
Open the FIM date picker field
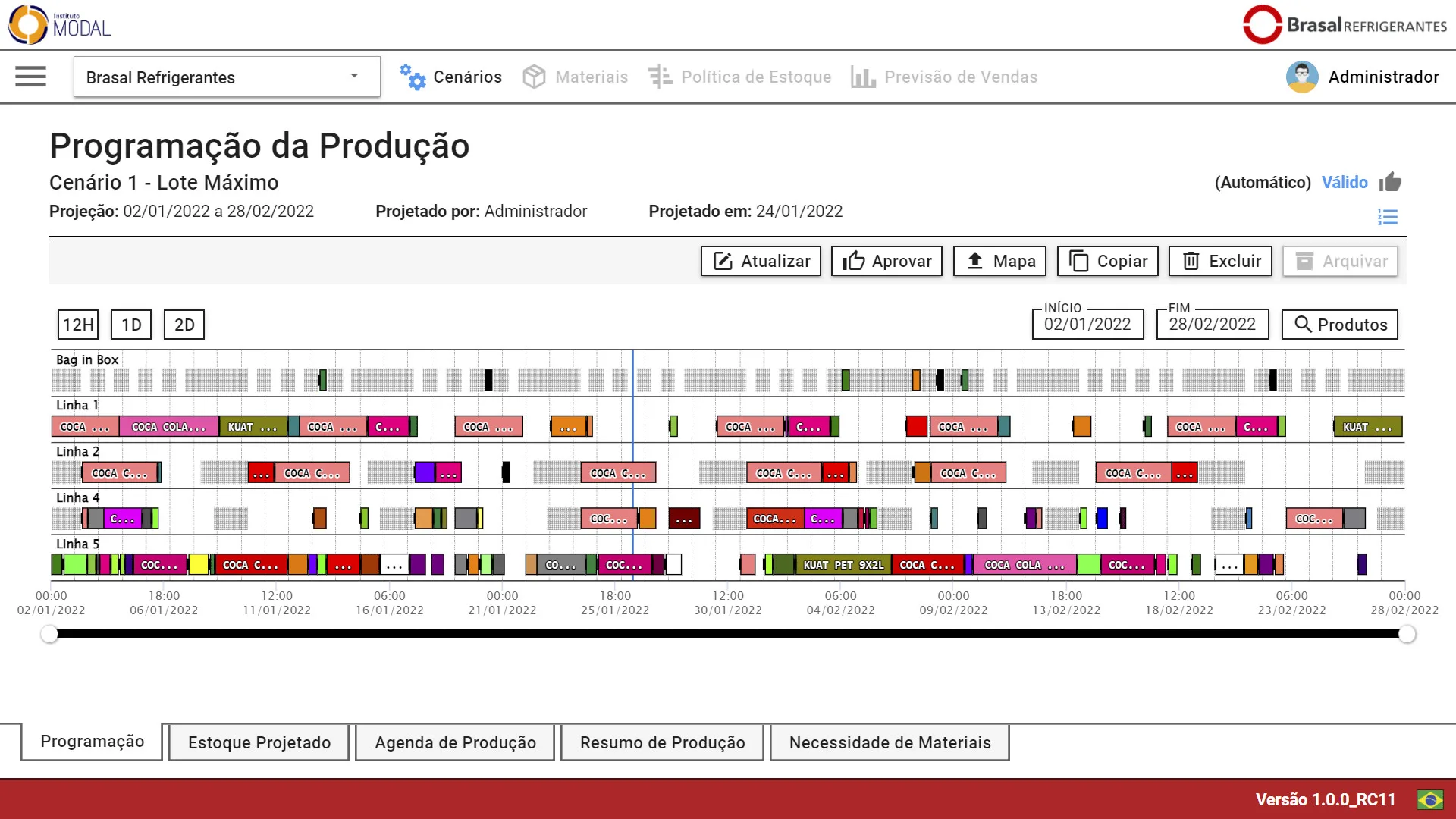1212,325
